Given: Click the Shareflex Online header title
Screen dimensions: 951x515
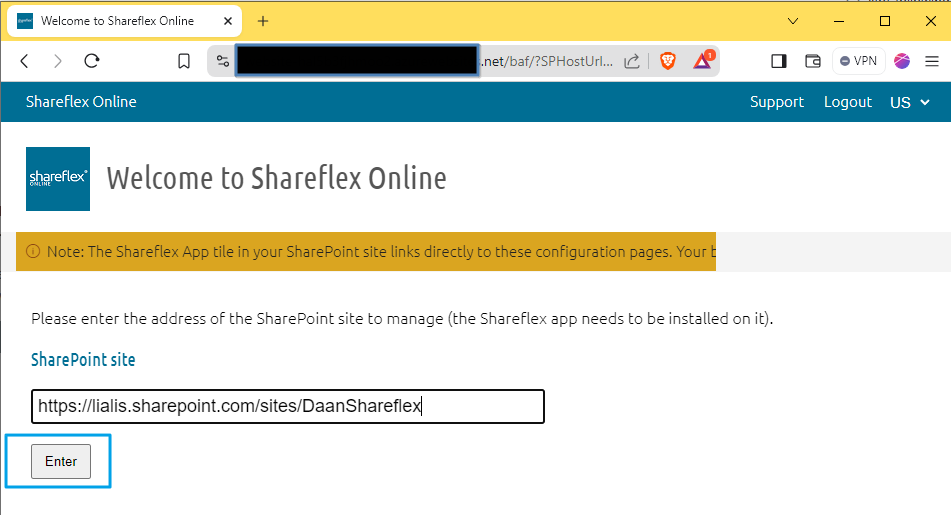Looking at the screenshot, I should pyautogui.click(x=81, y=101).
